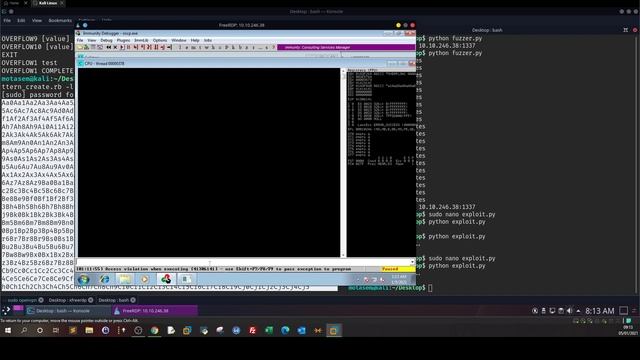Expand the Kali system tray arrow
Viewport: 640px width, 360px height.
tap(578, 311)
